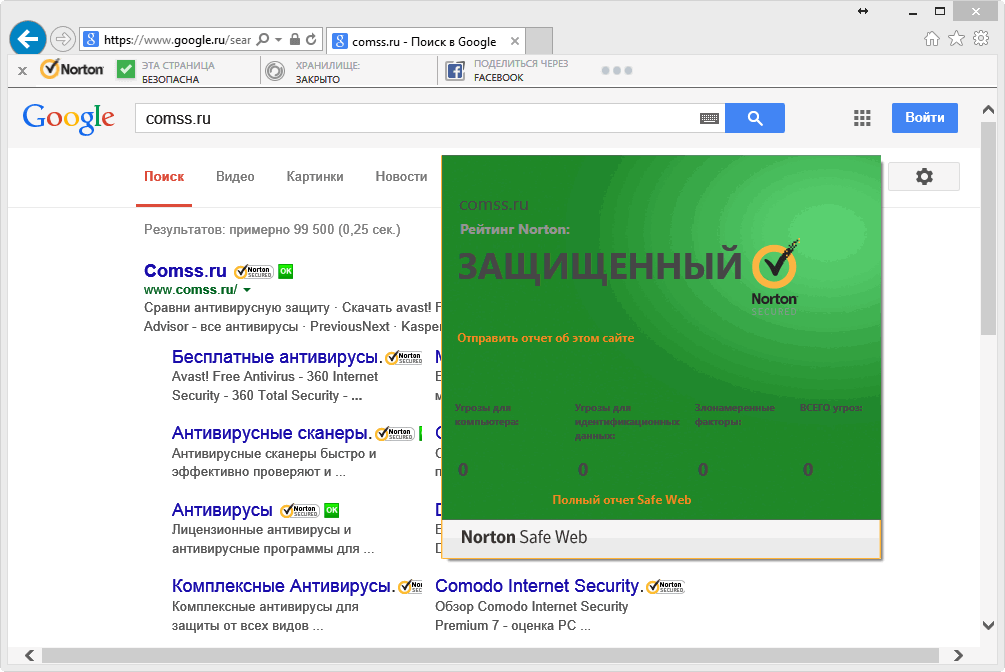Screen dimensions: 1005x672
Task: Go back with the browser back arrow
Action: pyautogui.click(x=28, y=39)
